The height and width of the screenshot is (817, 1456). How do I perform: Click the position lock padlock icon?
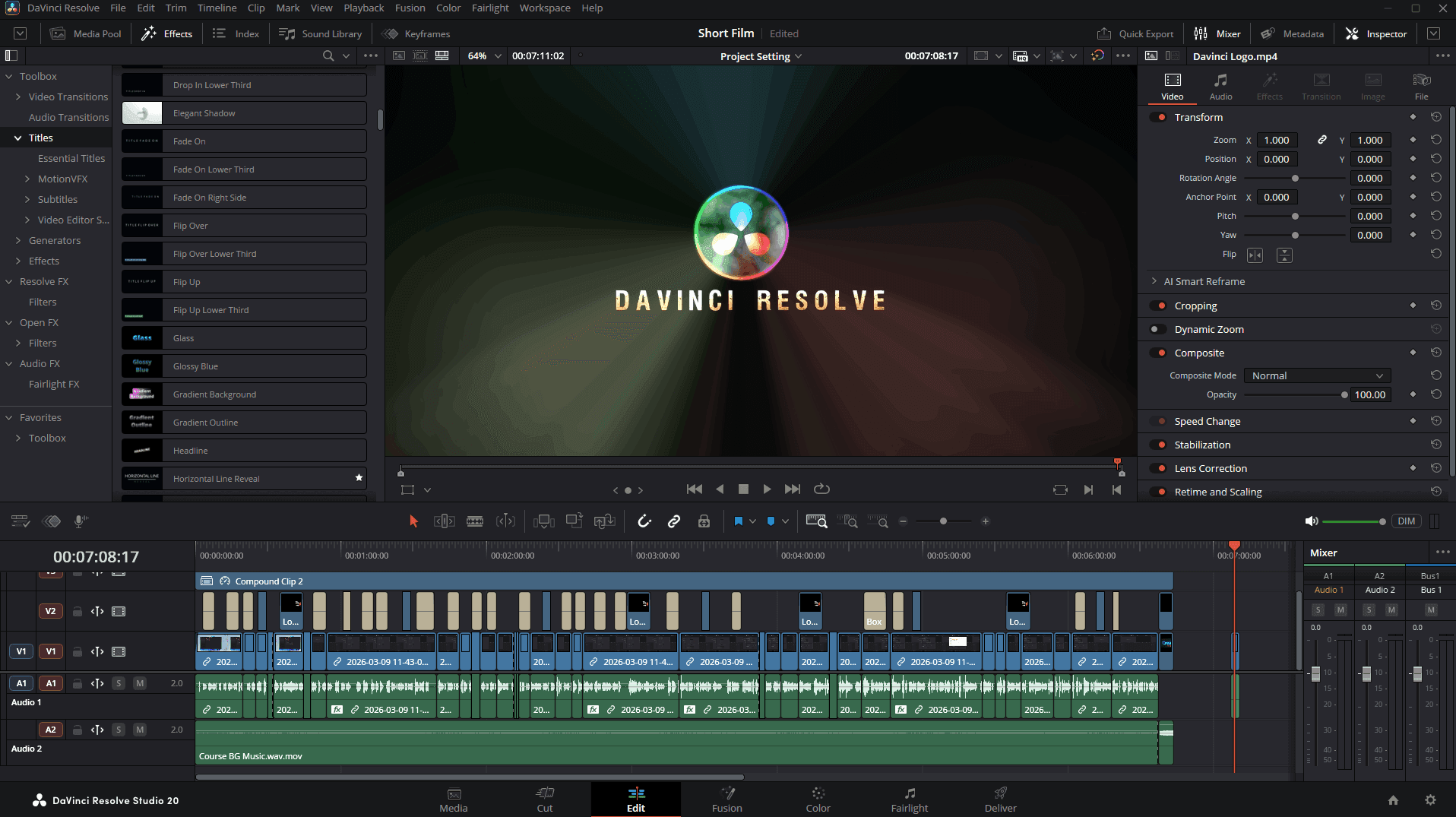coord(704,521)
